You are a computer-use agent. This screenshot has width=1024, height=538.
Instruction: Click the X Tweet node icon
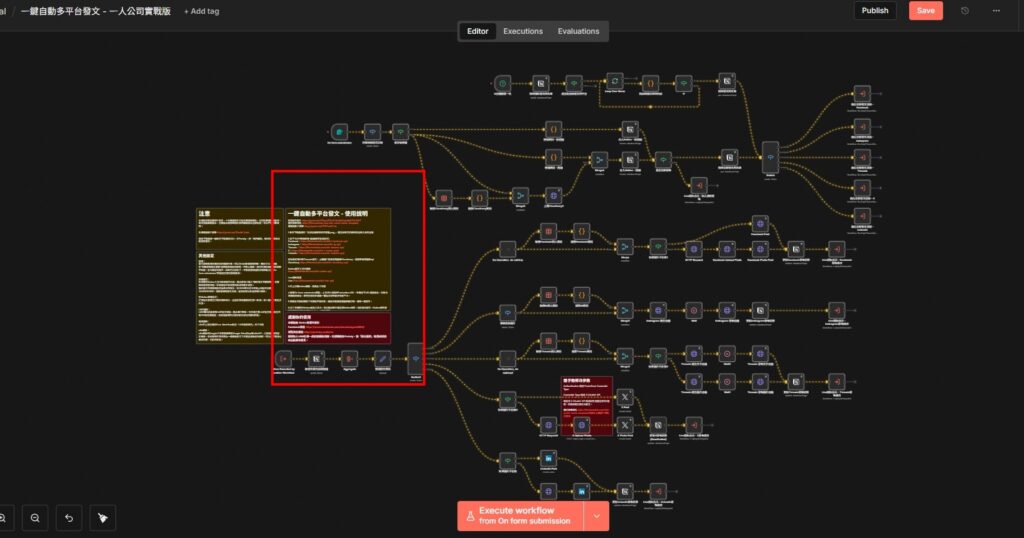coord(625,397)
